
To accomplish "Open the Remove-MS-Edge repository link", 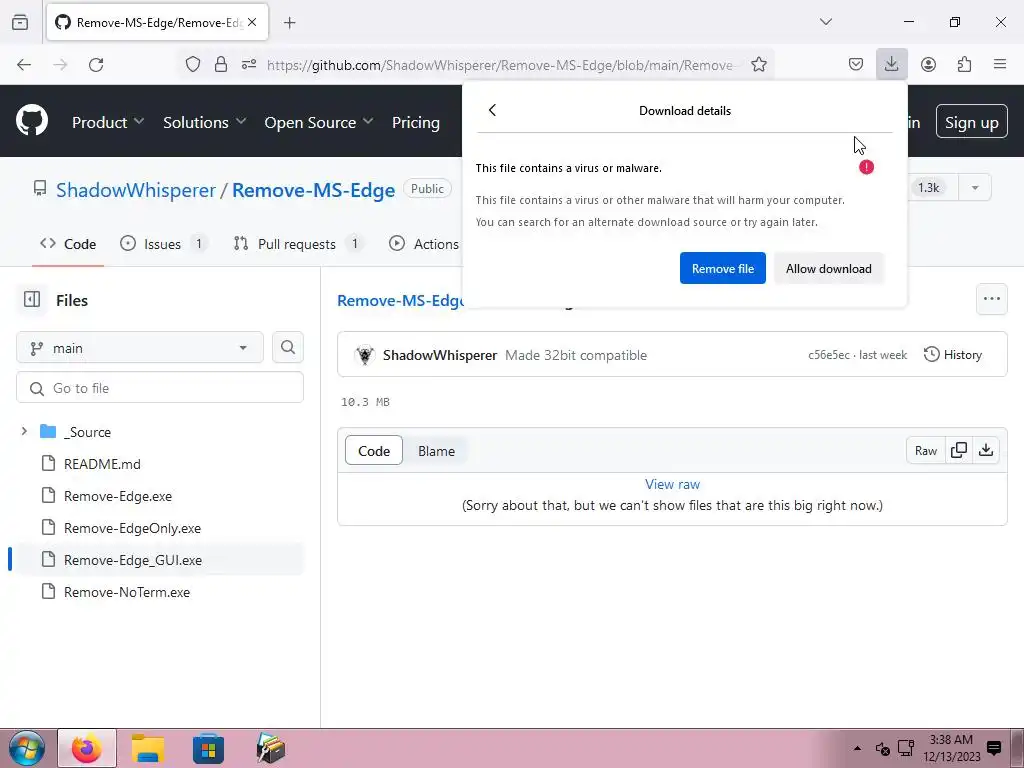I will 313,190.
